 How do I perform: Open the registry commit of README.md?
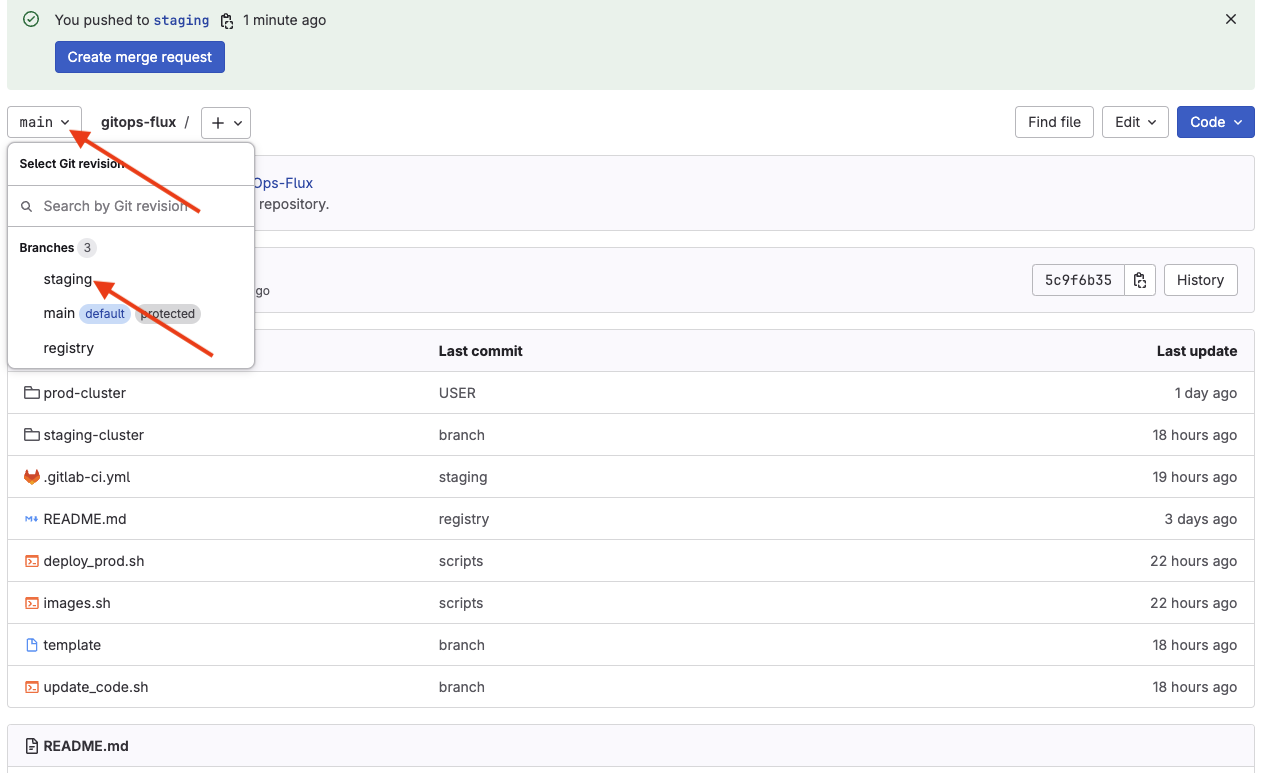pyautogui.click(x=464, y=519)
